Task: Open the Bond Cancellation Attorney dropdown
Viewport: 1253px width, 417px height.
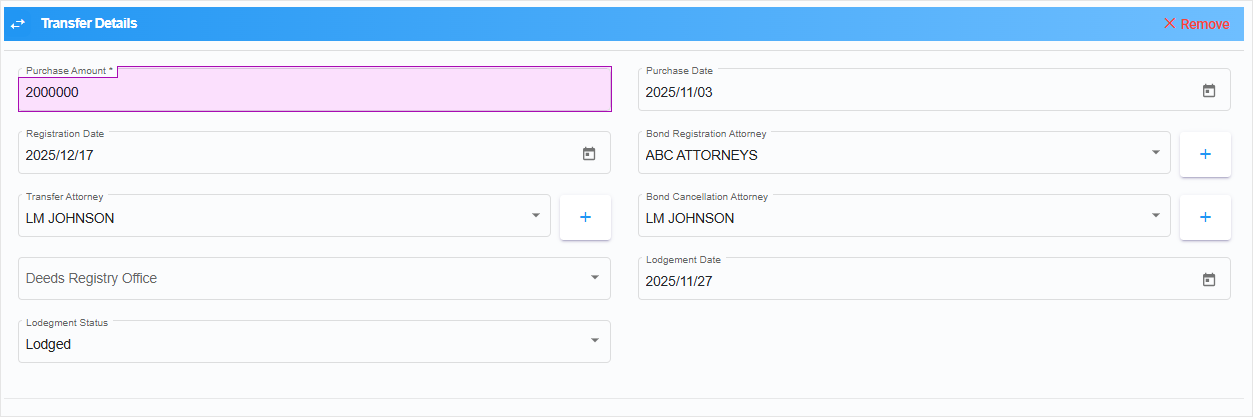Action: pos(1155,216)
